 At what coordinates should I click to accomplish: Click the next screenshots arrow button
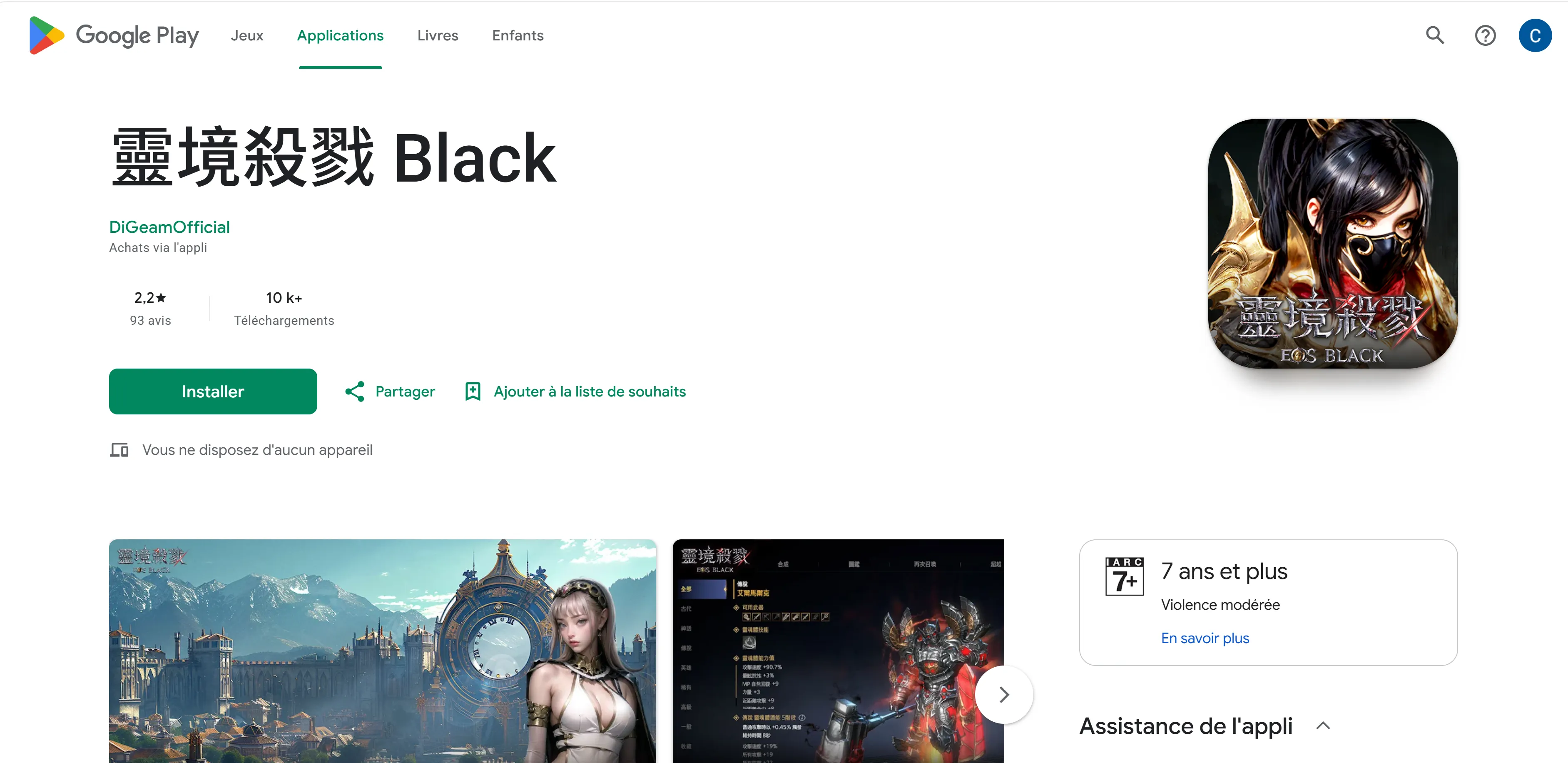[1004, 695]
